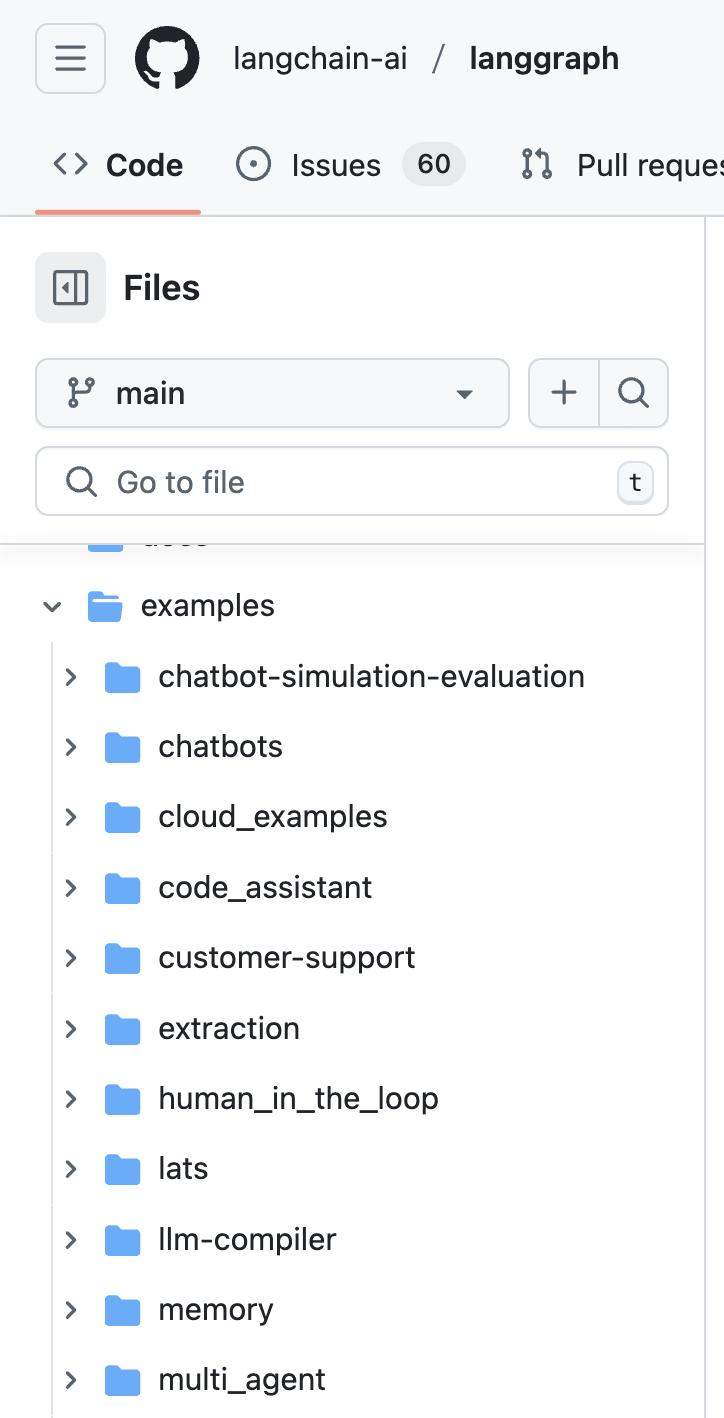This screenshot has height=1418, width=724.
Task: Open the main branch dropdown
Action: click(272, 393)
